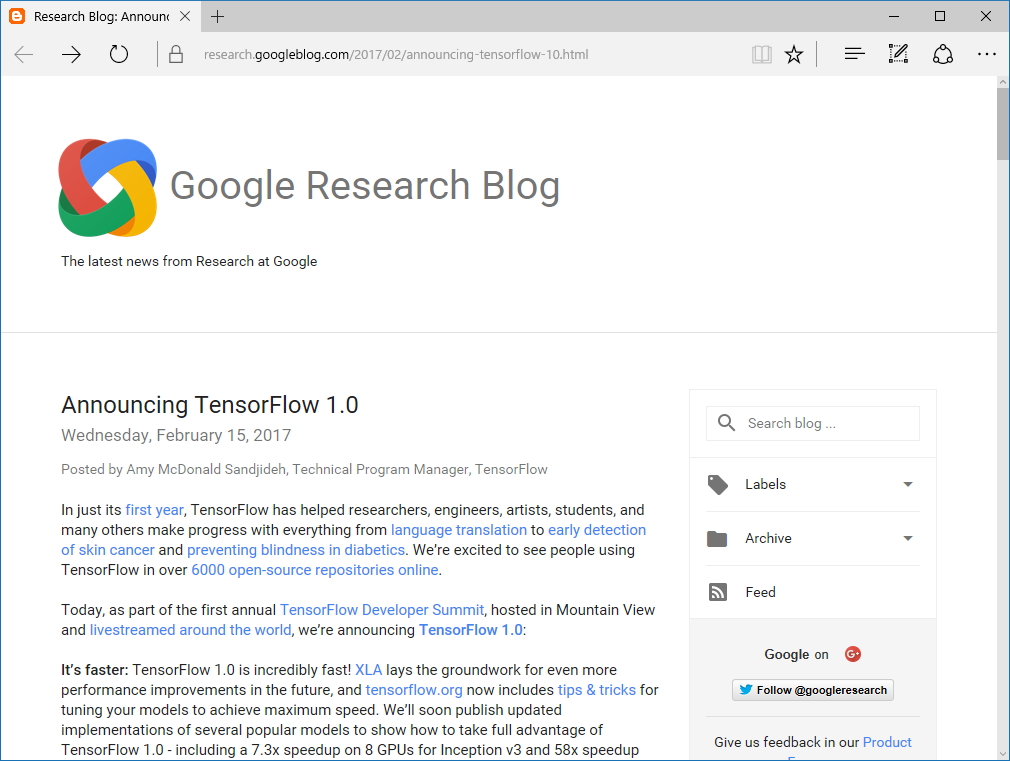Open a new browser tab

218,16
